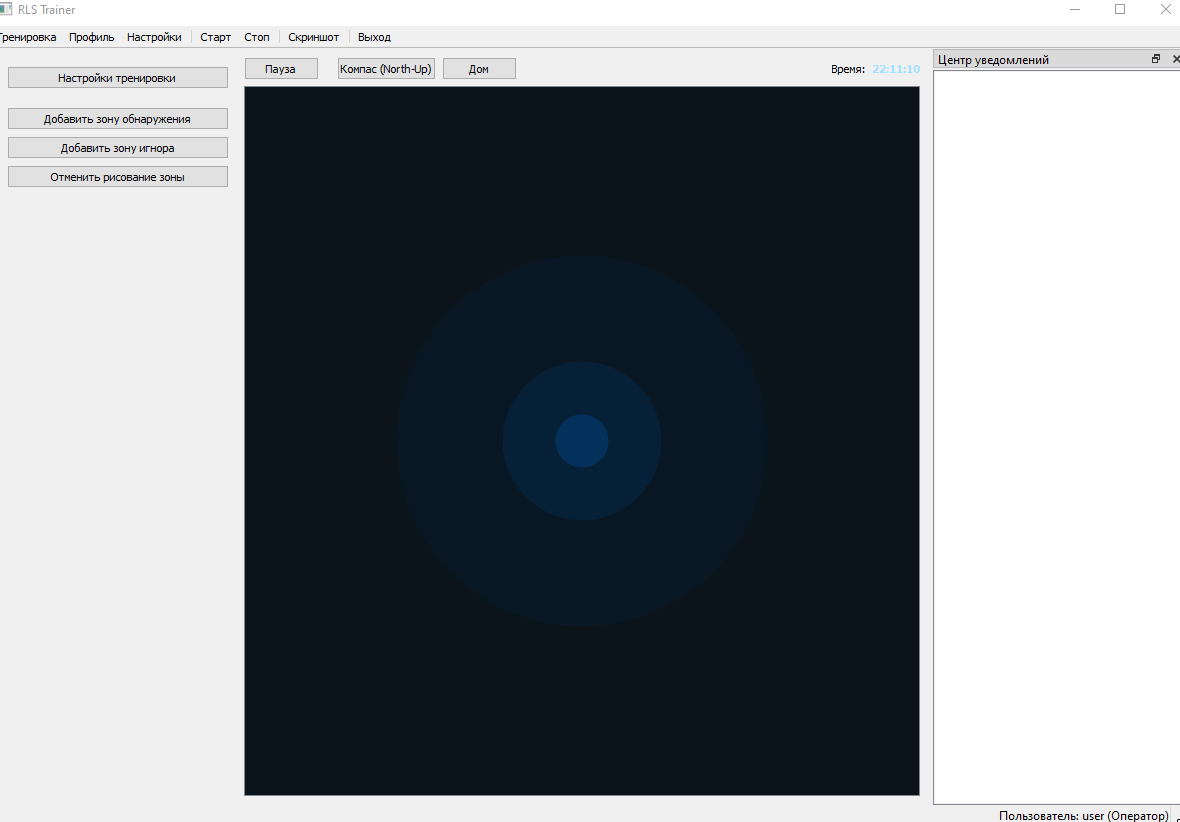Screen dimensions: 1180x822
Task: Close the Центр уведомлений panel
Action: click(1175, 59)
